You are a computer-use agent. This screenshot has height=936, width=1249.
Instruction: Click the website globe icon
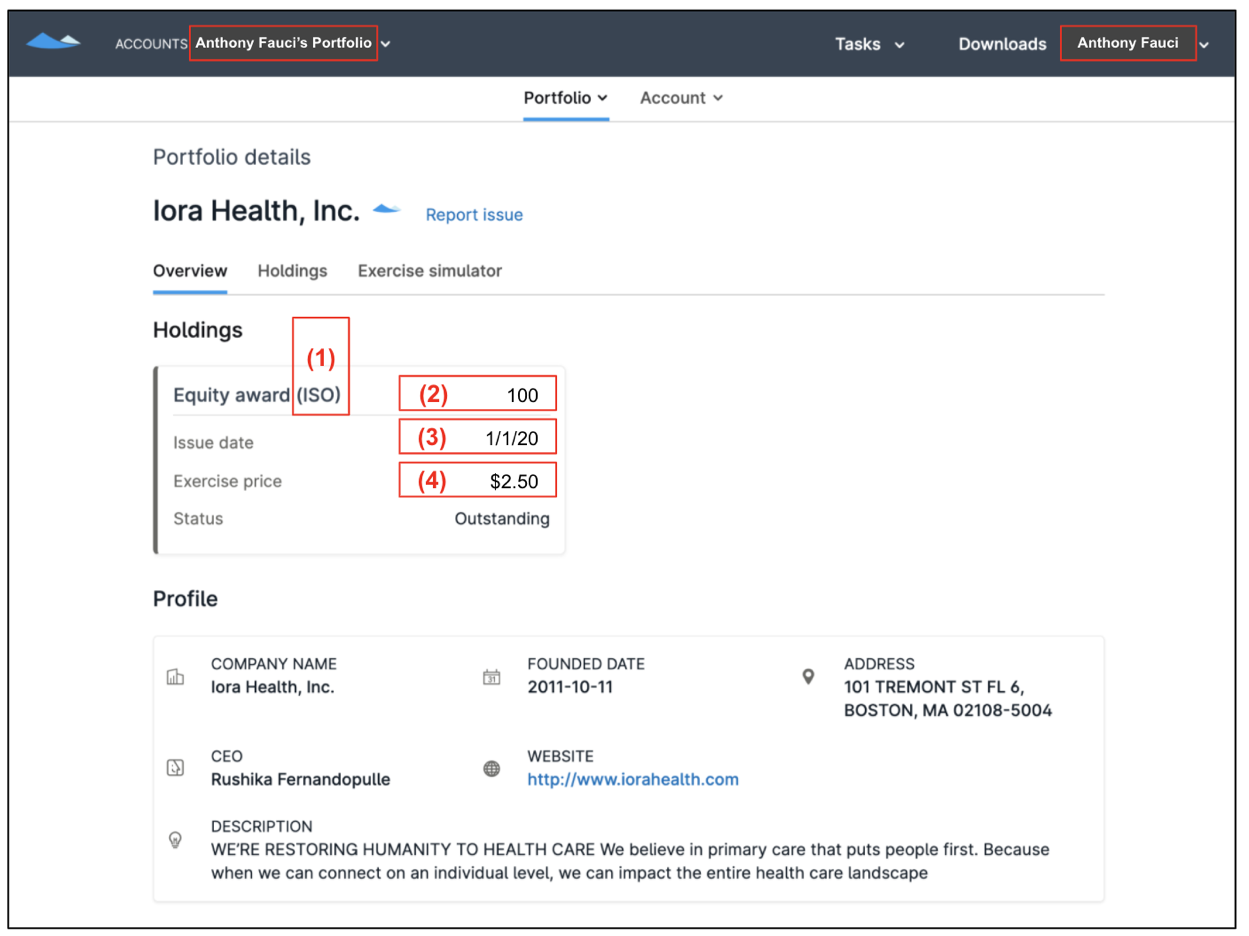coord(491,769)
